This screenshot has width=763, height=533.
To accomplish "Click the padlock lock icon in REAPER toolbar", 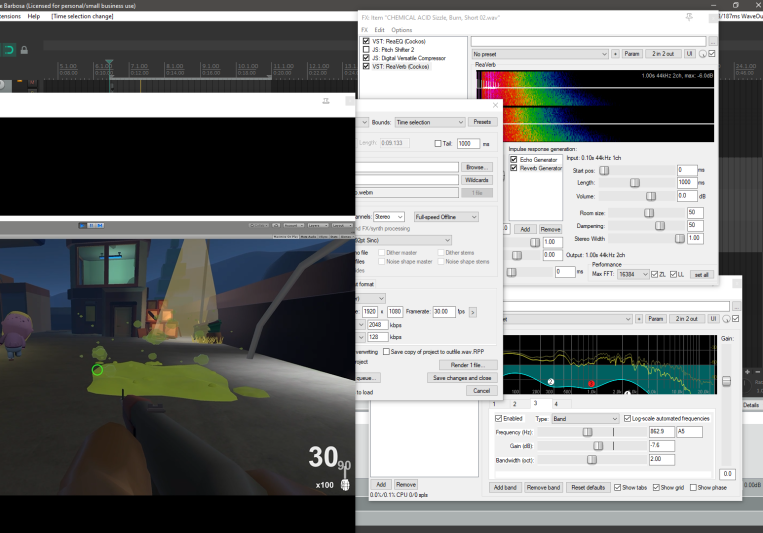I will [x=24, y=50].
